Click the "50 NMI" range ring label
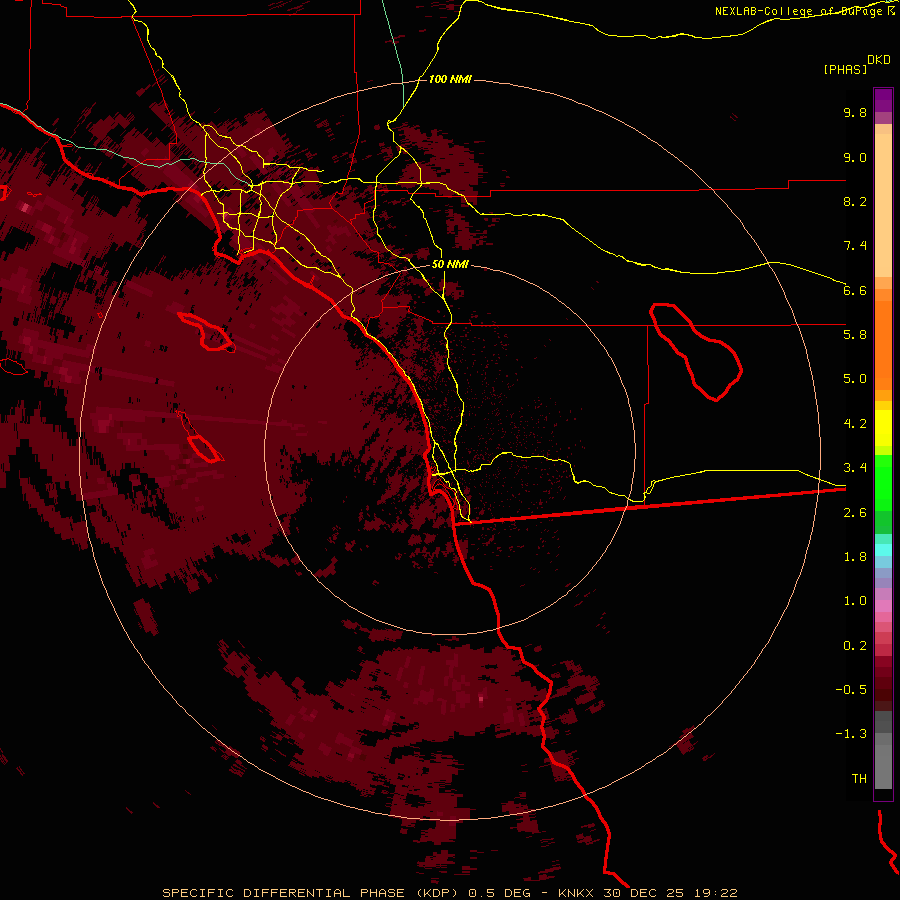The image size is (900, 900). point(450,264)
